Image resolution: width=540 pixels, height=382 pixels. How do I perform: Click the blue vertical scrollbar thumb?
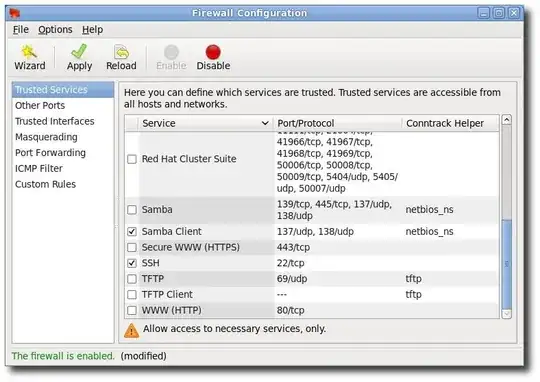[x=507, y=264]
